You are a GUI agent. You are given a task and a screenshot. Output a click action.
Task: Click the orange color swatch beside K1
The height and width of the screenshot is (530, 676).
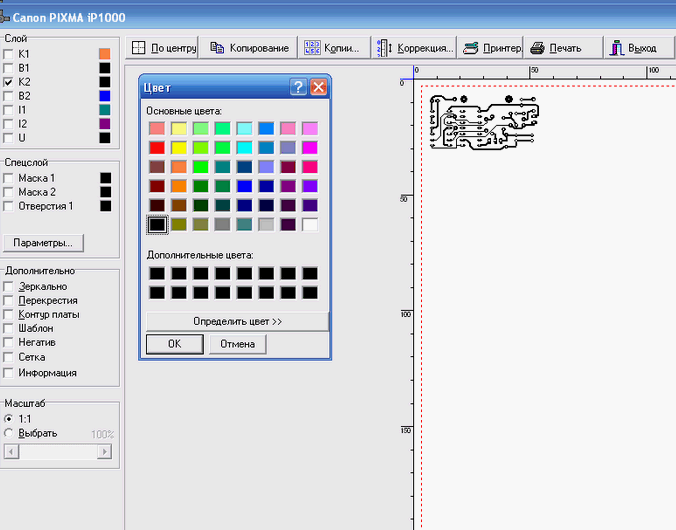105,54
